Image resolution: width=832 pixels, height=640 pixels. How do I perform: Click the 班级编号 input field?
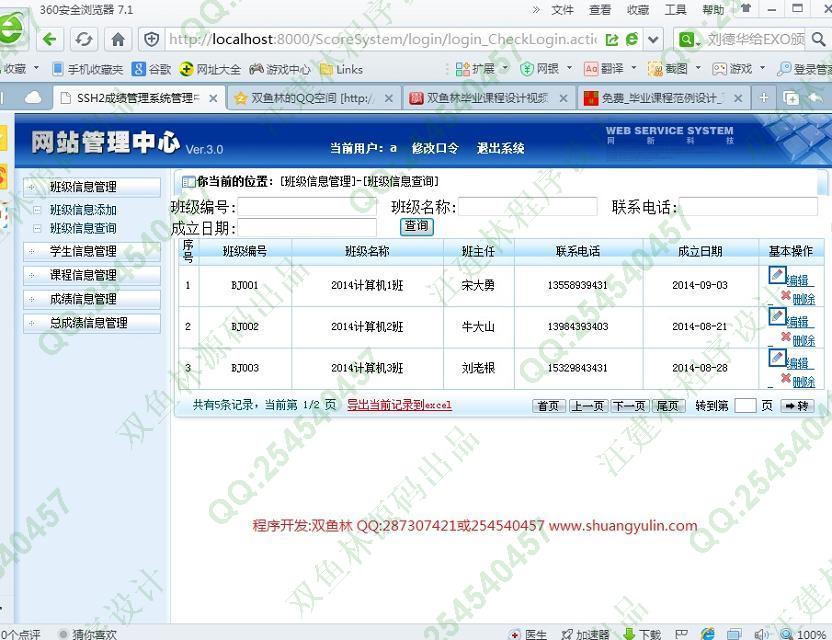click(307, 206)
